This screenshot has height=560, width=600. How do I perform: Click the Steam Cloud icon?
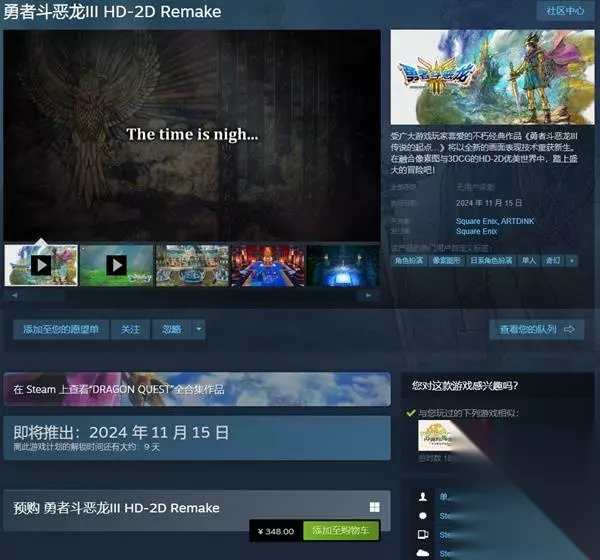423,553
